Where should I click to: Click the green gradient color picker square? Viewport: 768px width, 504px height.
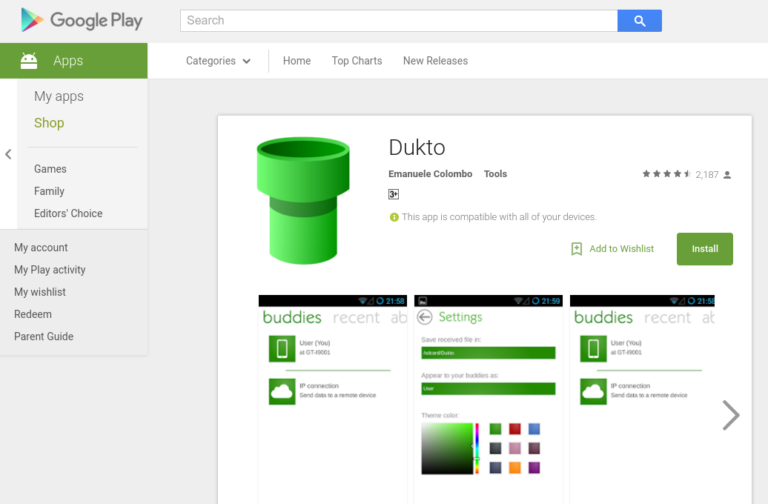[447, 449]
